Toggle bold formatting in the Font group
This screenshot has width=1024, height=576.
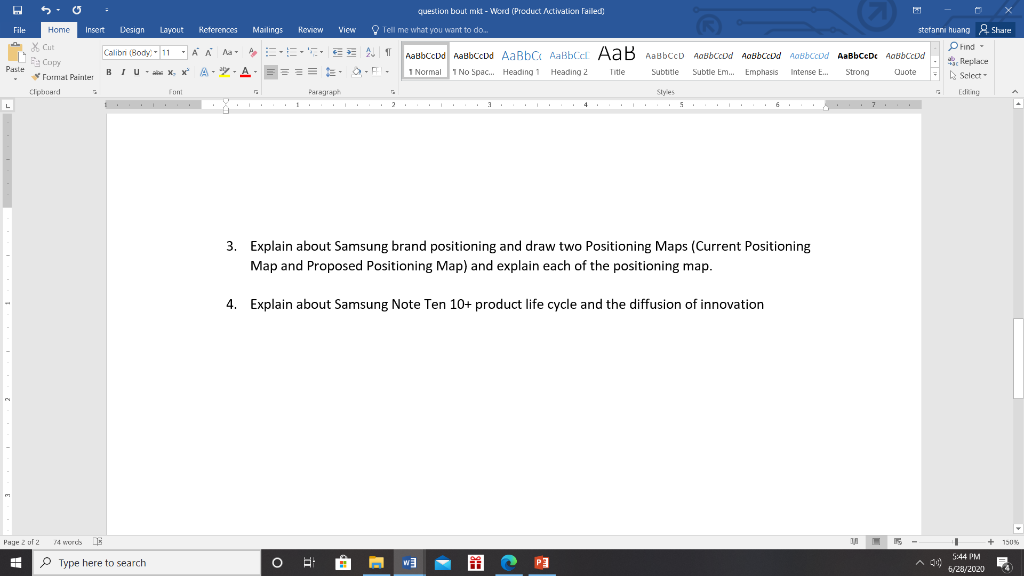pyautogui.click(x=109, y=71)
